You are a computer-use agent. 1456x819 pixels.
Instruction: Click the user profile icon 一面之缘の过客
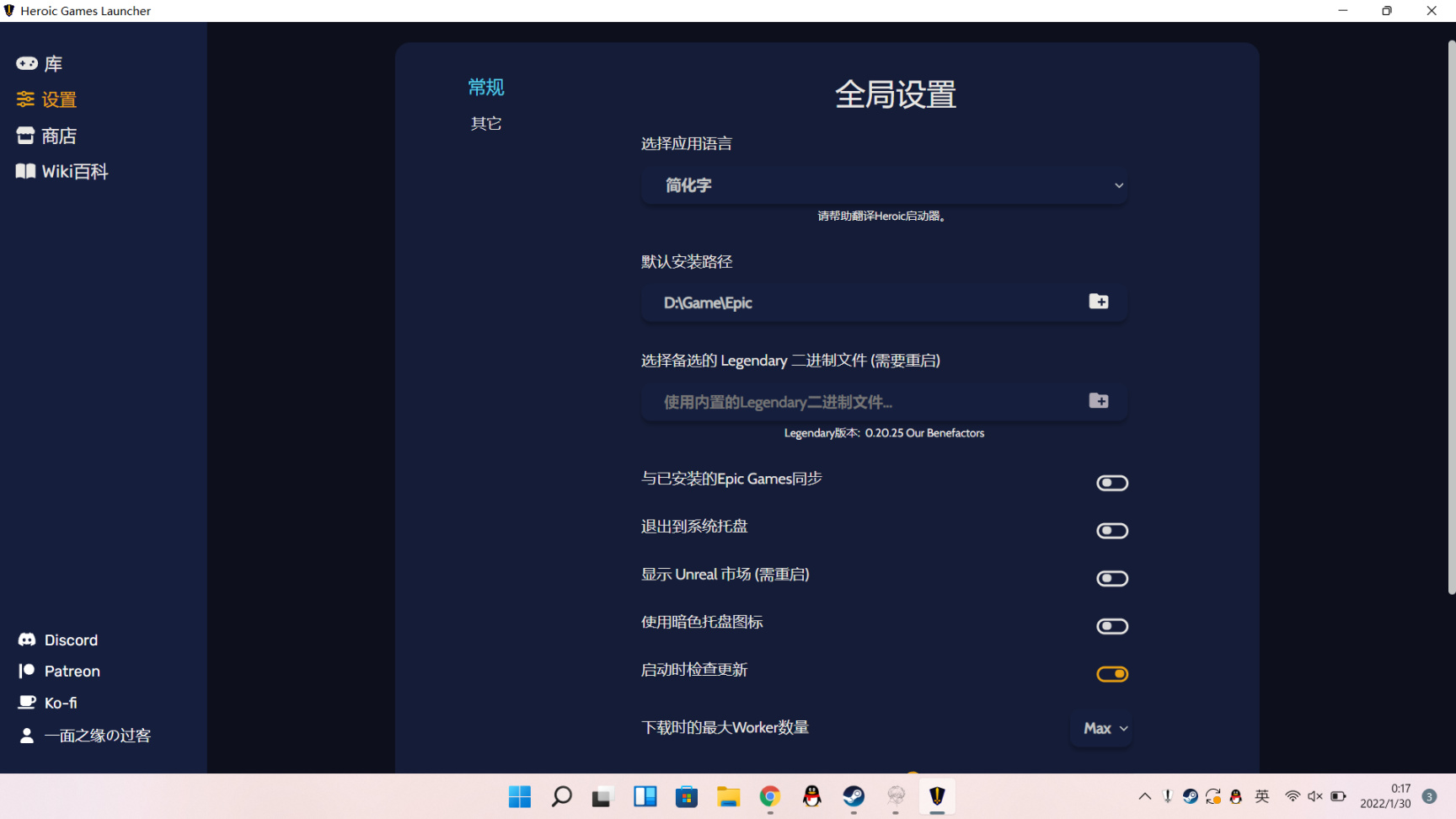[x=27, y=736]
